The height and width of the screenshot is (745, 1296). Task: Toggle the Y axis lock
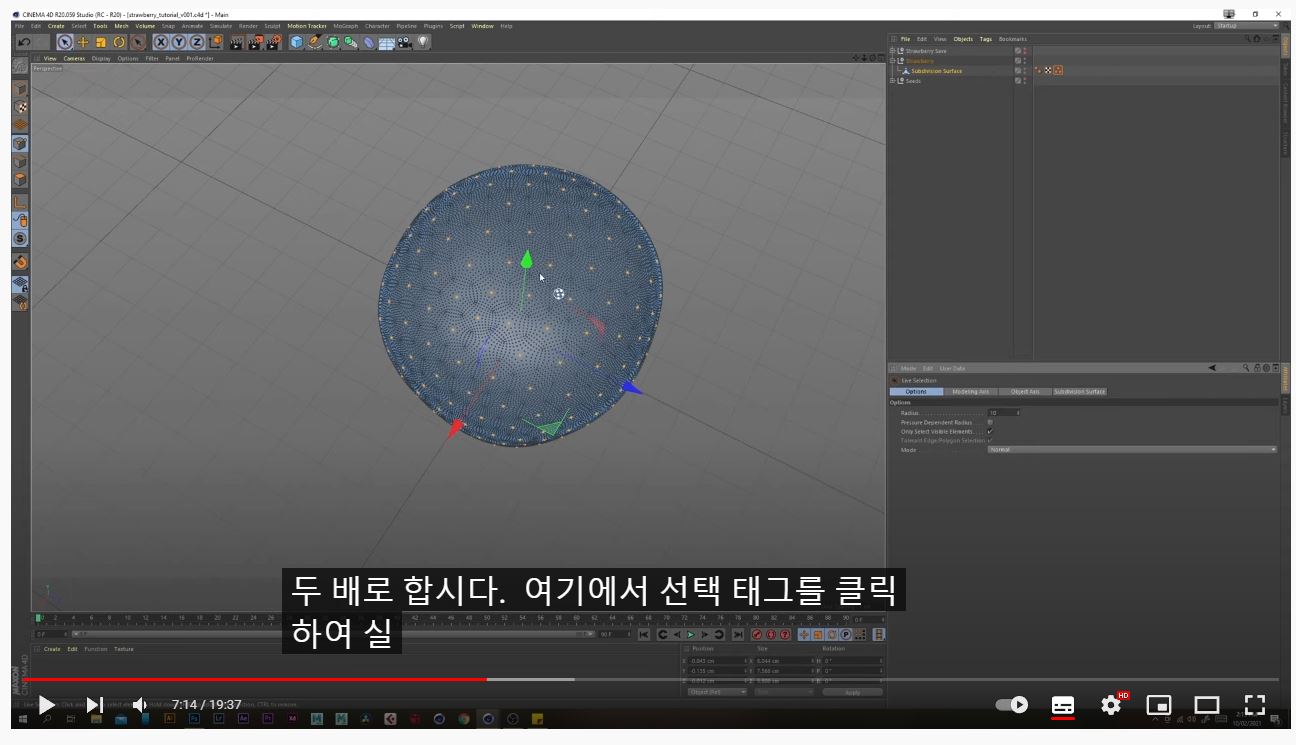tap(179, 42)
